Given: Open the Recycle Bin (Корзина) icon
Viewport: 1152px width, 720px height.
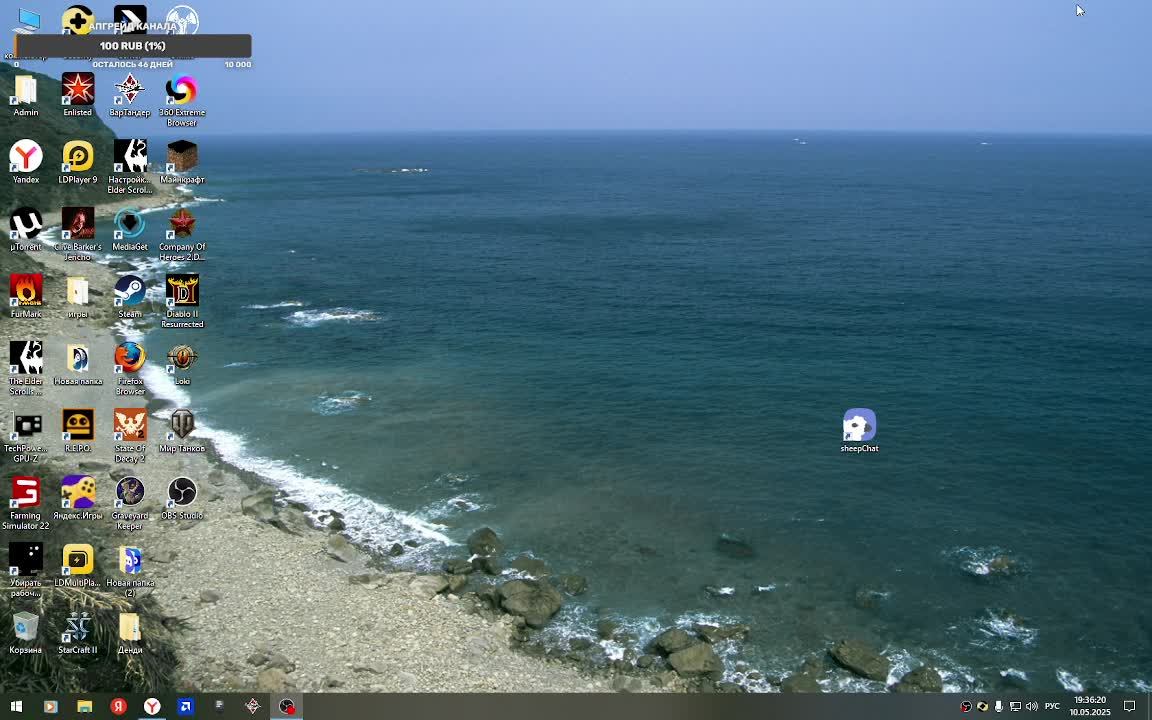Looking at the screenshot, I should point(26,628).
